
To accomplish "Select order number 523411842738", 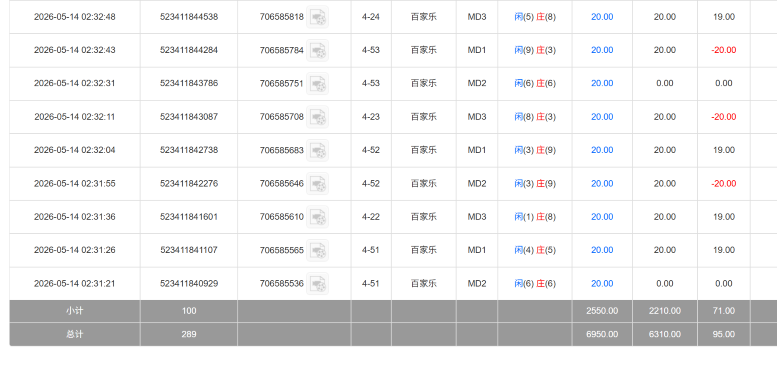I will tap(189, 150).
